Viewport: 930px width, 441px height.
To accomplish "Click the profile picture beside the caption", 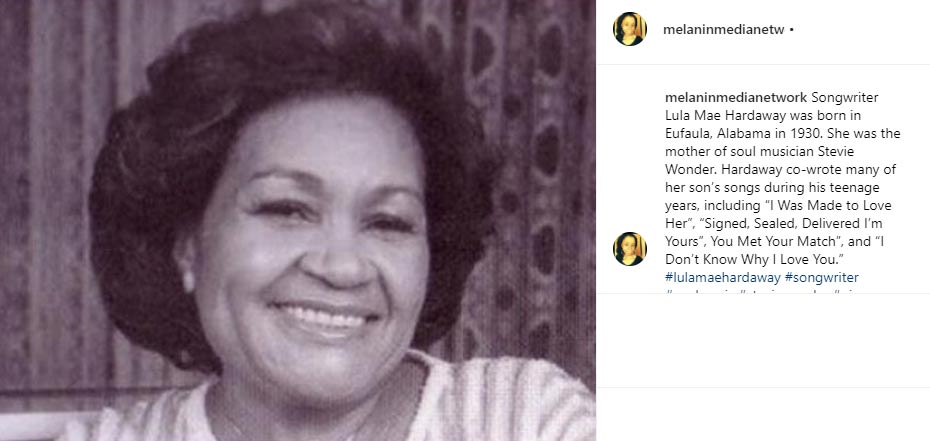I will (x=629, y=249).
